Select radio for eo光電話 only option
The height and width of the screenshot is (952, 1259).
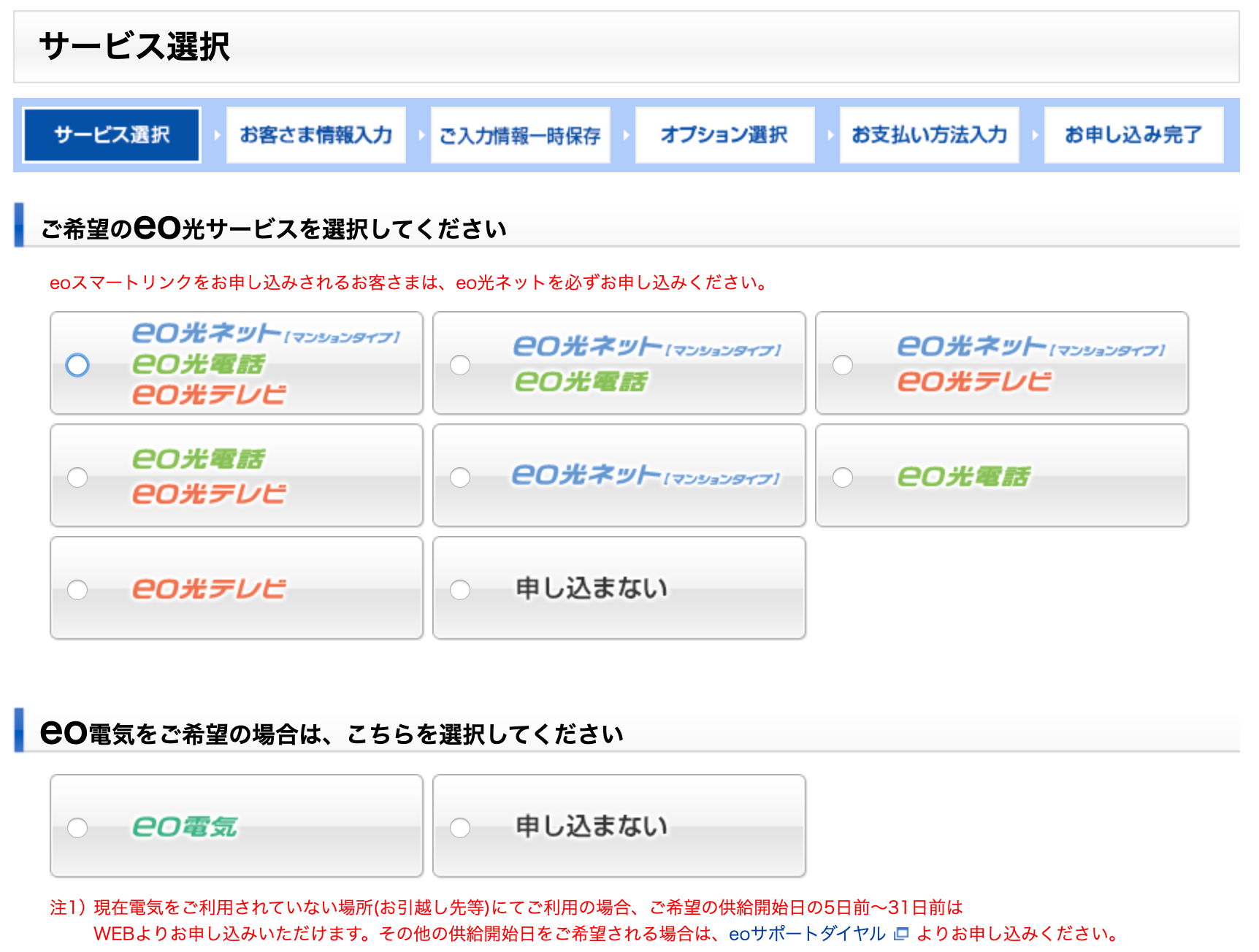point(843,477)
